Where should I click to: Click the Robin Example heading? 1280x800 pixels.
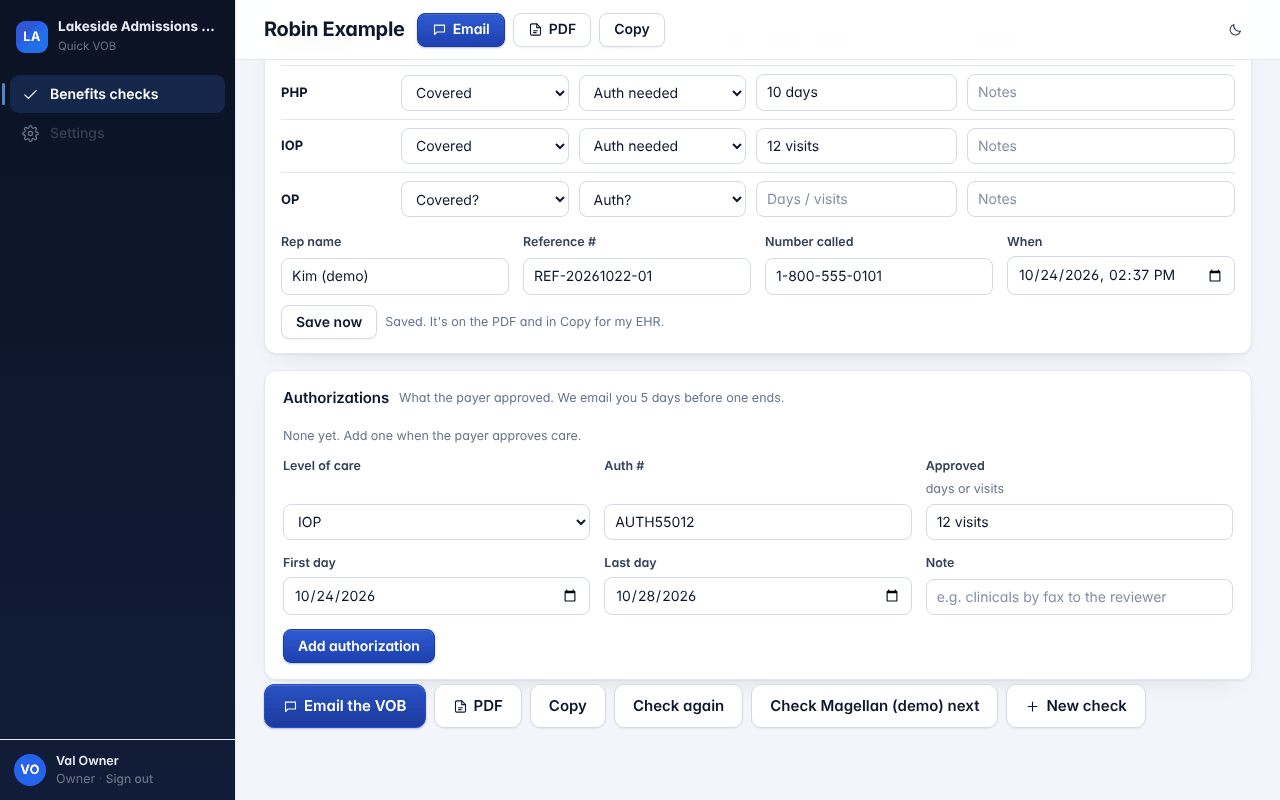(334, 30)
